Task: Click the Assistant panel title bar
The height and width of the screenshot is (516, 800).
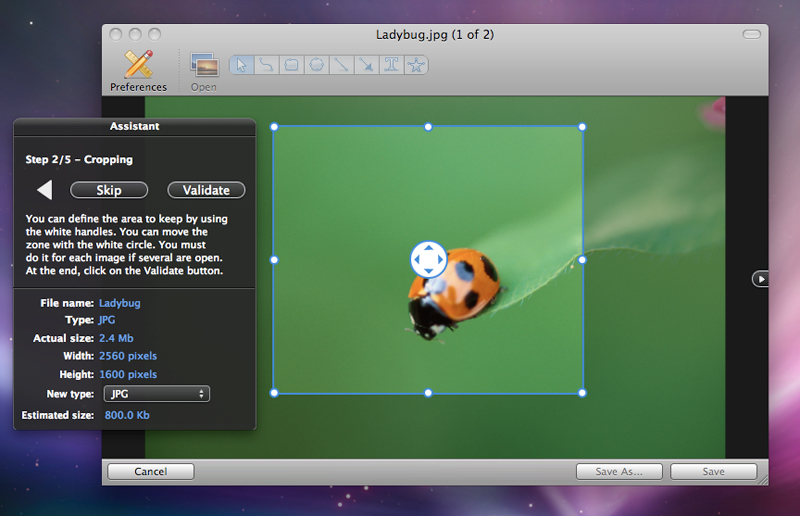Action: click(135, 127)
